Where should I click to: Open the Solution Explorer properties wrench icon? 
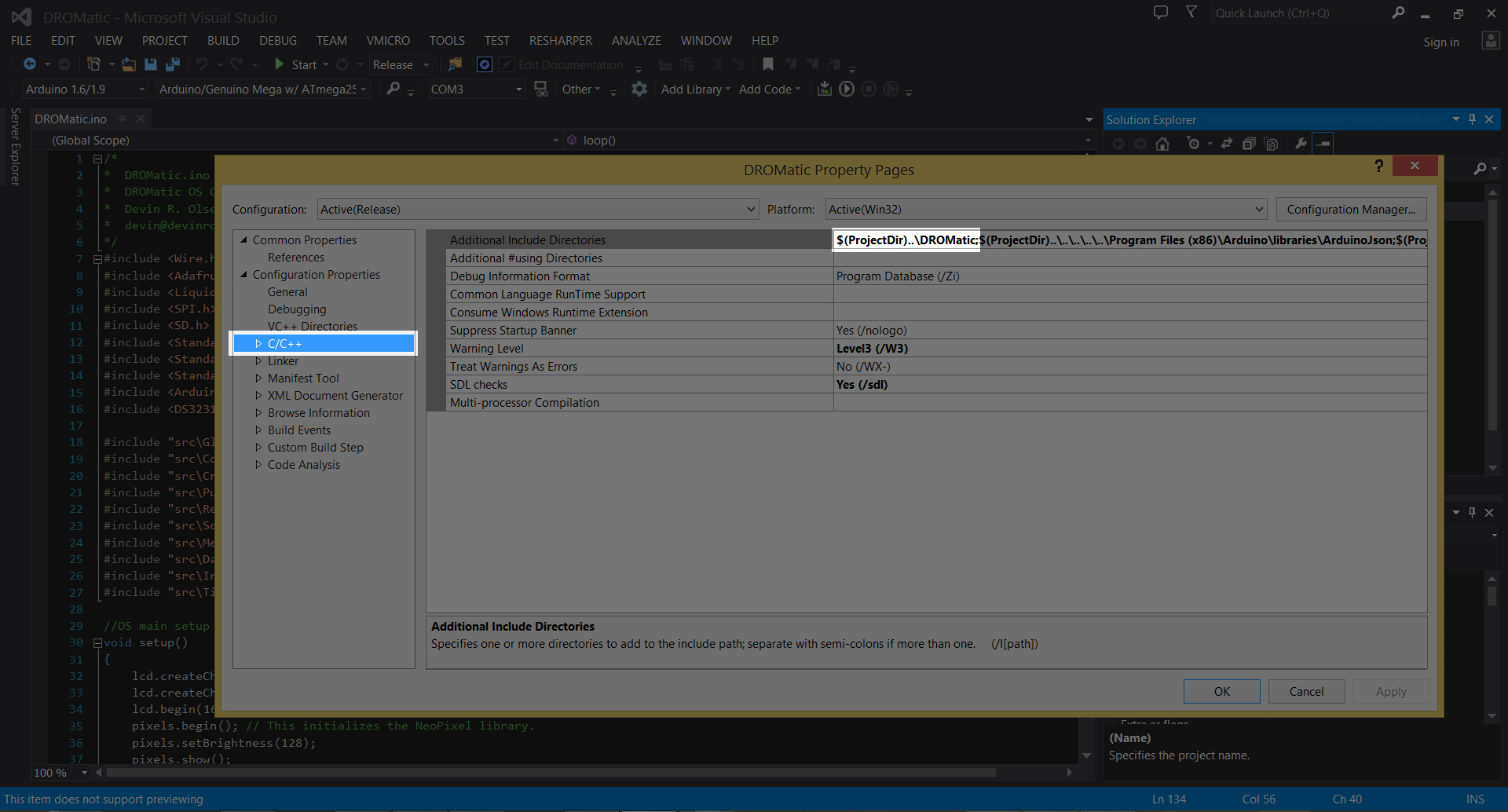[1301, 144]
